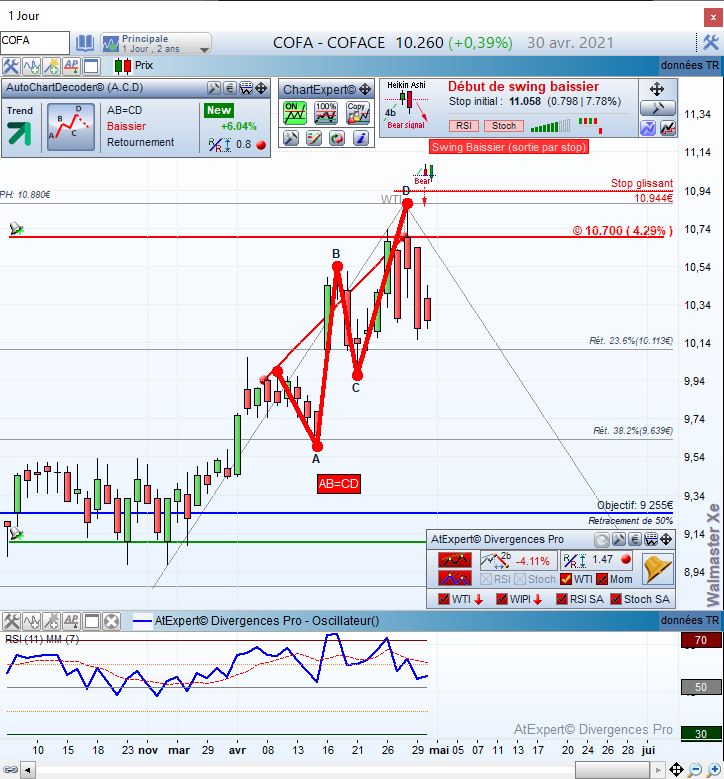Screen dimensions: 724x779
Task: Open the book icon next to COFA field
Action: [84, 43]
